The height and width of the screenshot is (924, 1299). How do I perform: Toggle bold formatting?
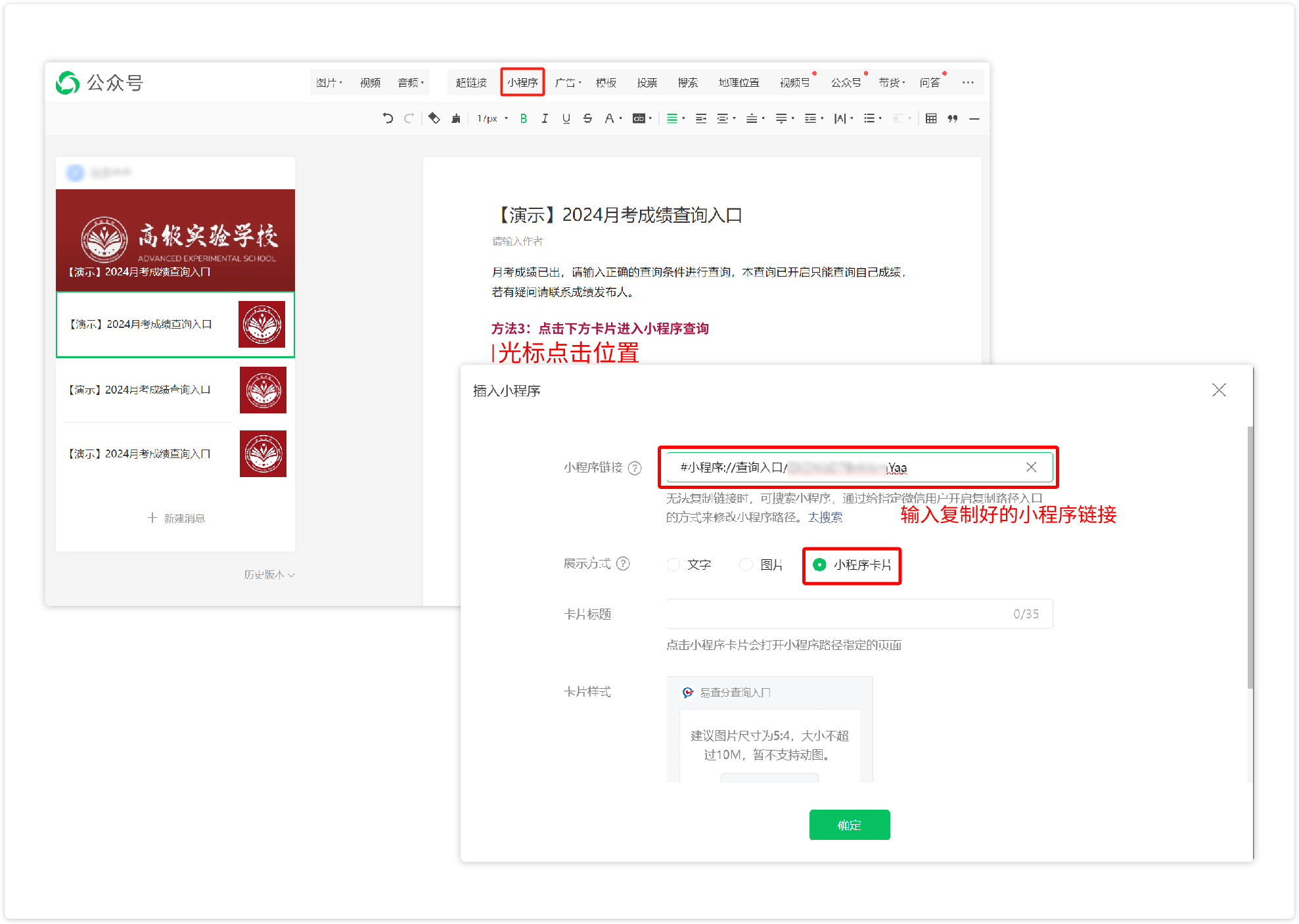(x=524, y=118)
